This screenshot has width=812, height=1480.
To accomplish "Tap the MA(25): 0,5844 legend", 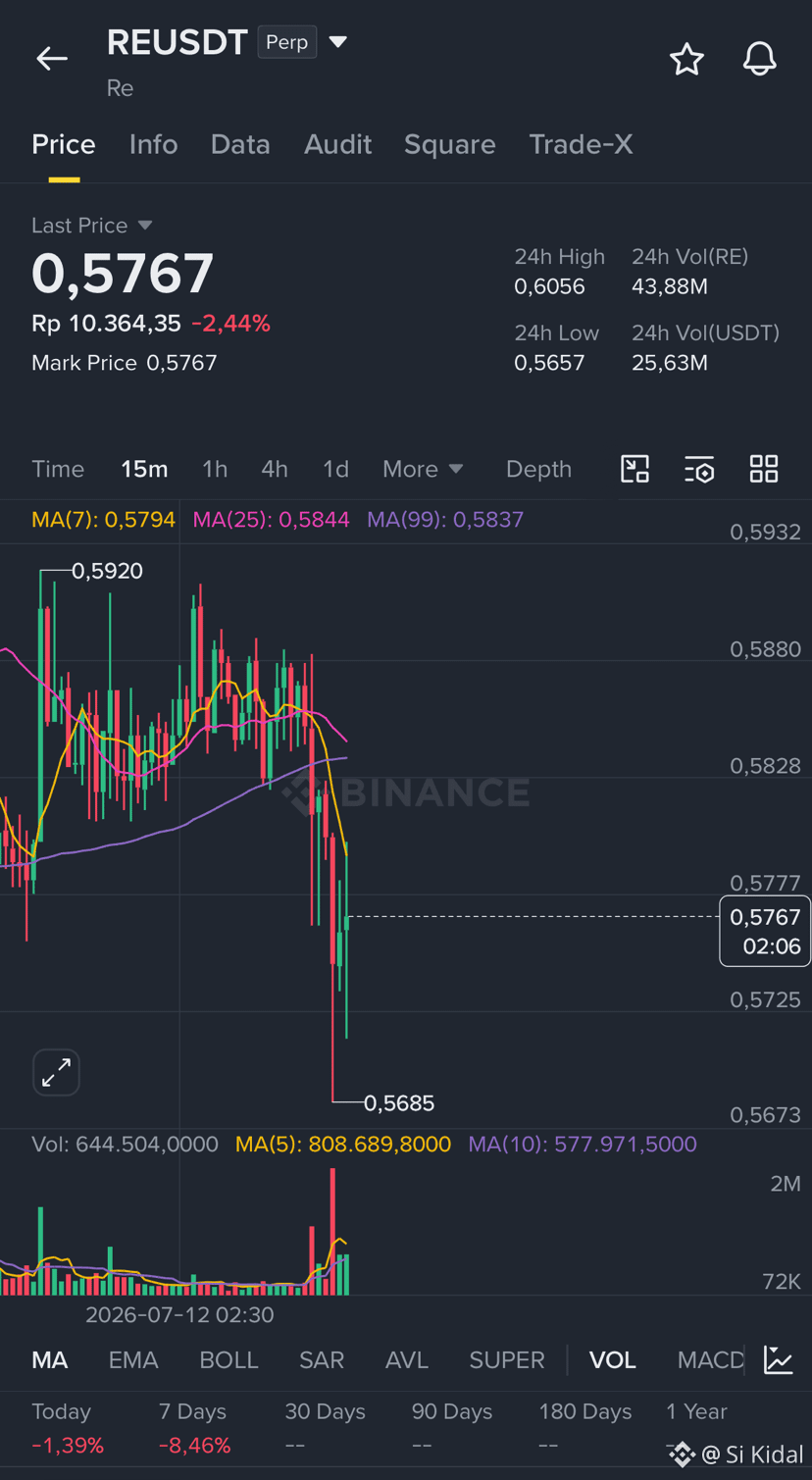I will click(x=271, y=520).
